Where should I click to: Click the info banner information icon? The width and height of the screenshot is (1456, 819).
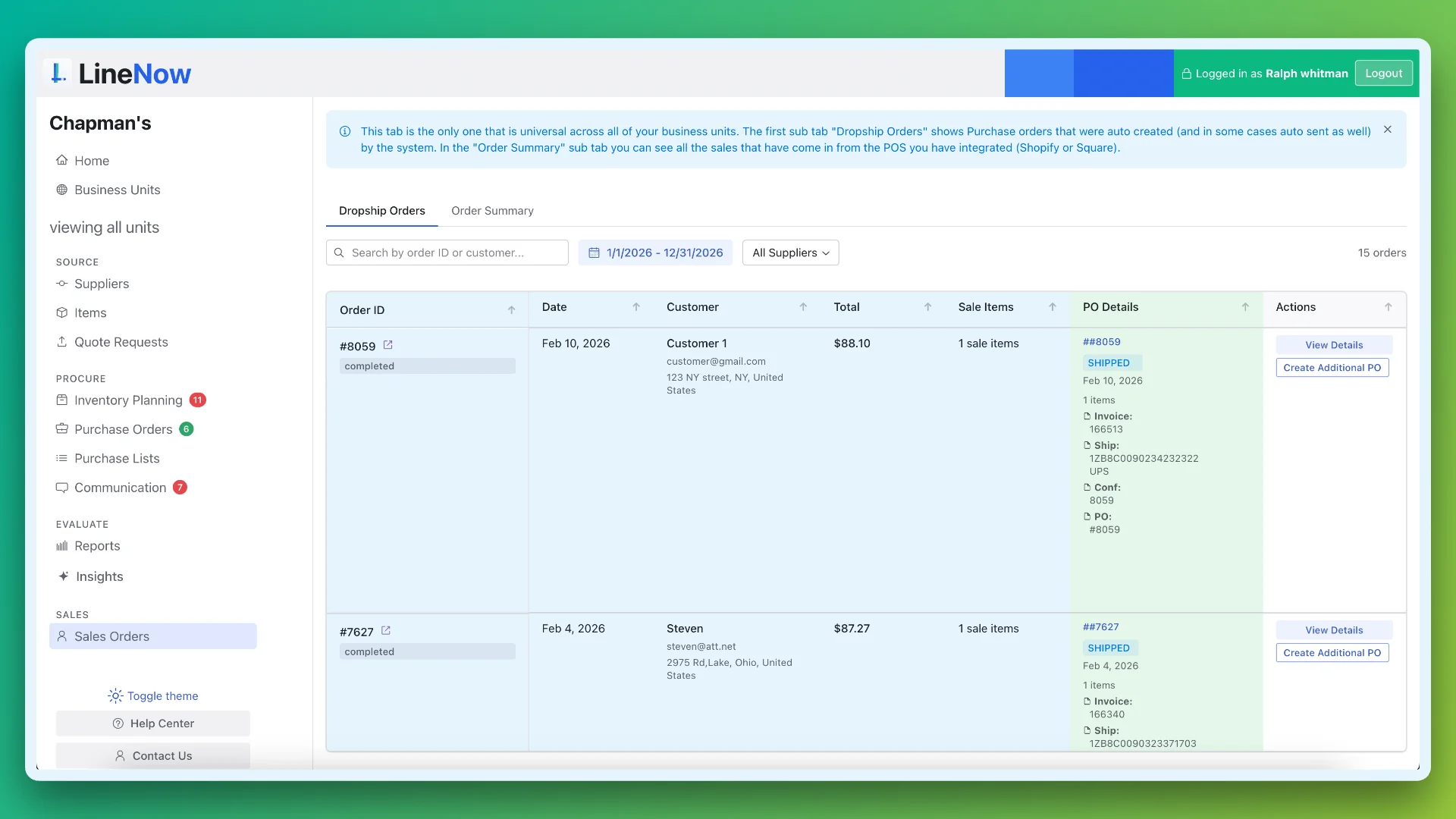pyautogui.click(x=345, y=131)
